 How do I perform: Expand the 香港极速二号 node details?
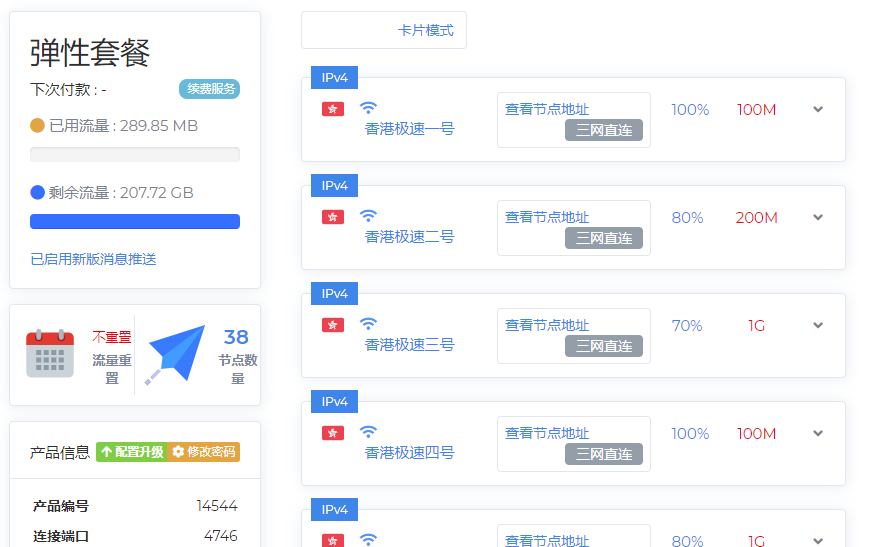click(818, 217)
